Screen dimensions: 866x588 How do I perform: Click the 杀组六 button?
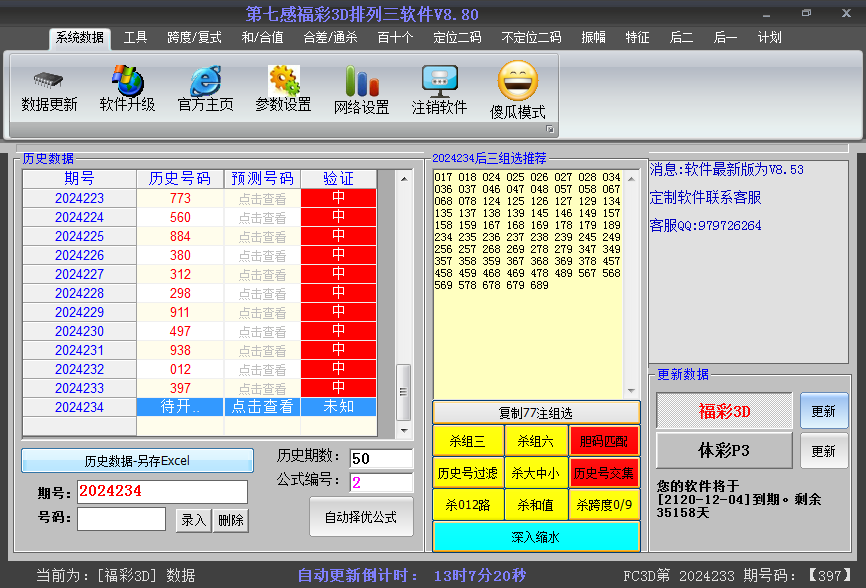536,441
